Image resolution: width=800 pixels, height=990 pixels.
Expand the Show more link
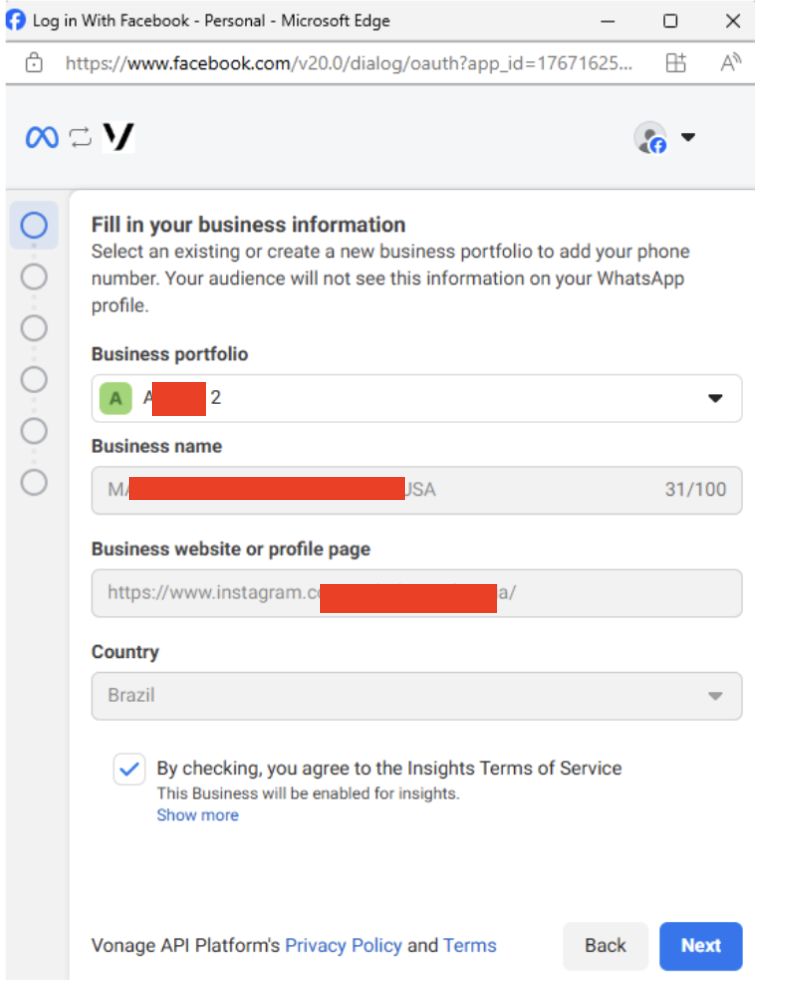tap(198, 815)
